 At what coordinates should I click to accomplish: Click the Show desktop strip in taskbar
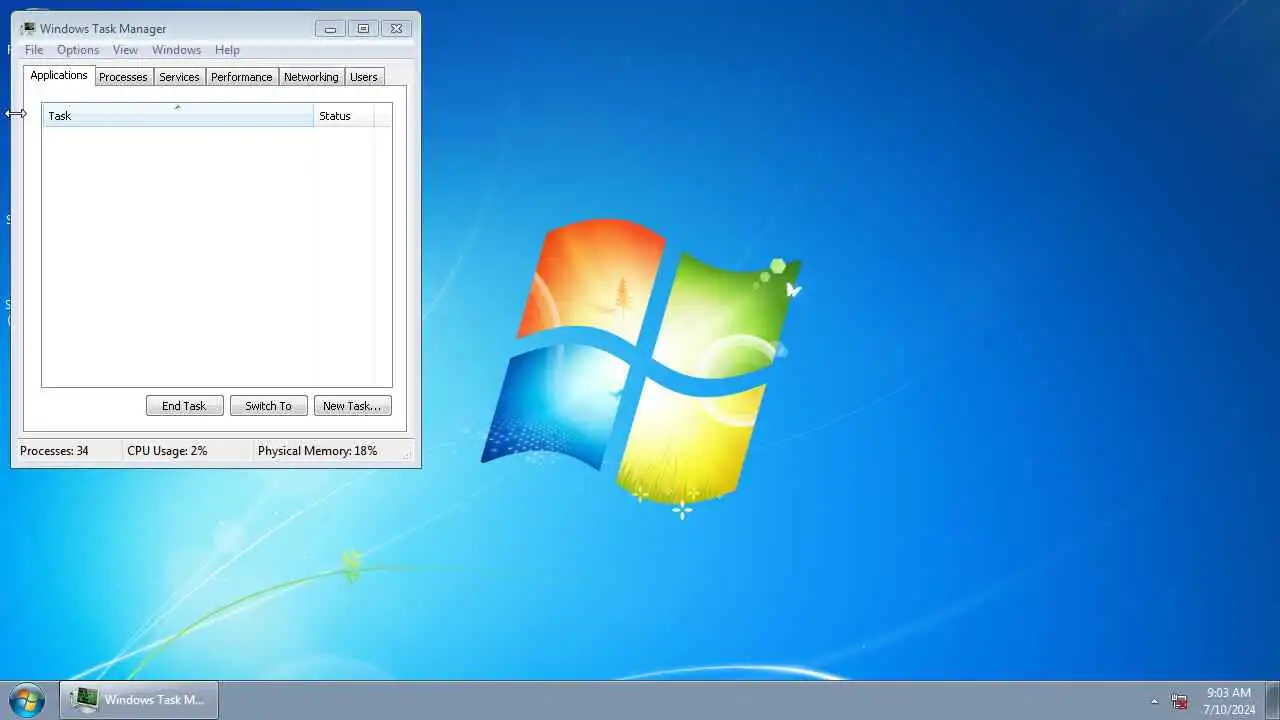click(x=1272, y=700)
